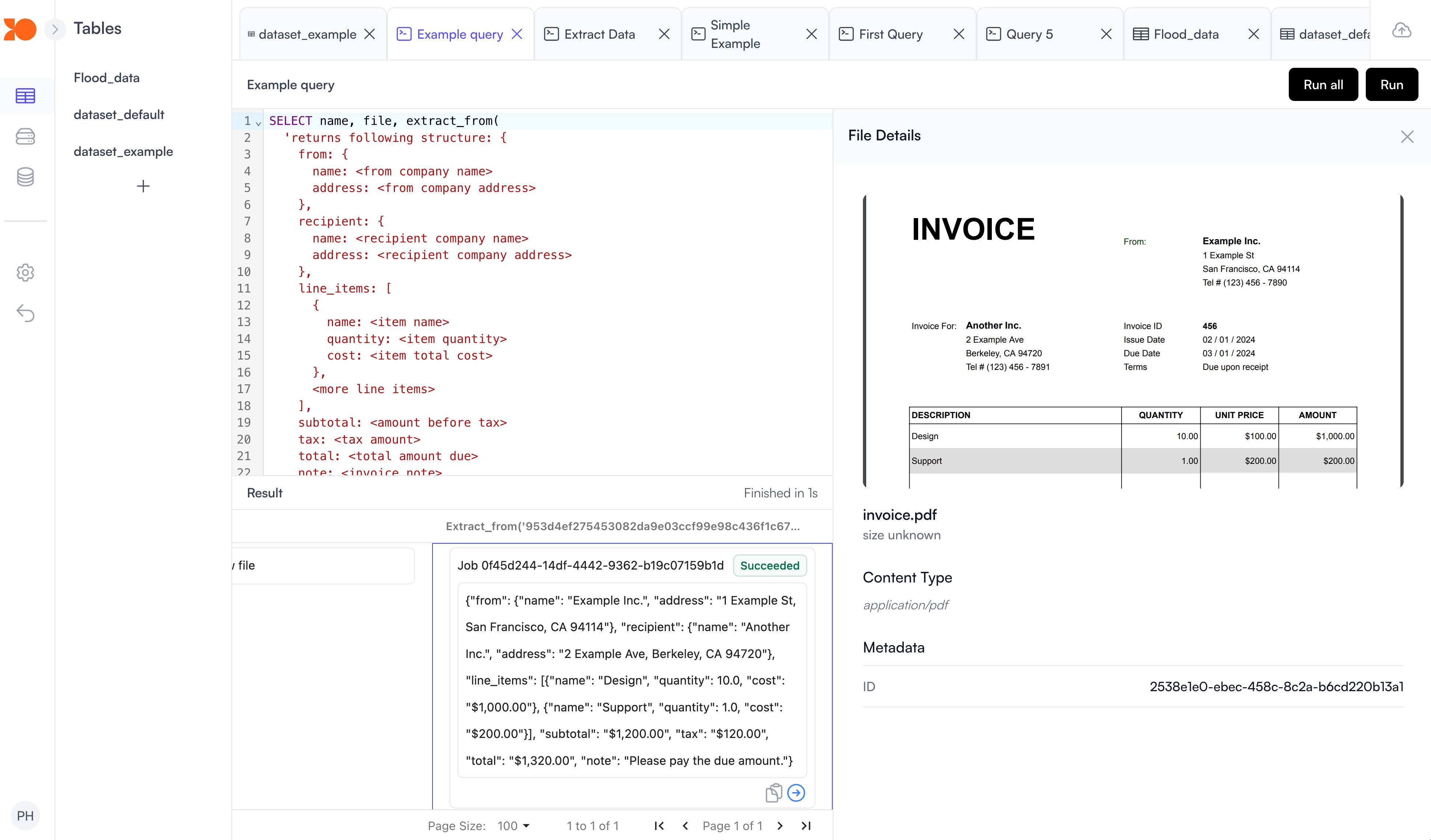Open the Page Size 100 dropdown
The image size is (1431, 840).
click(513, 826)
